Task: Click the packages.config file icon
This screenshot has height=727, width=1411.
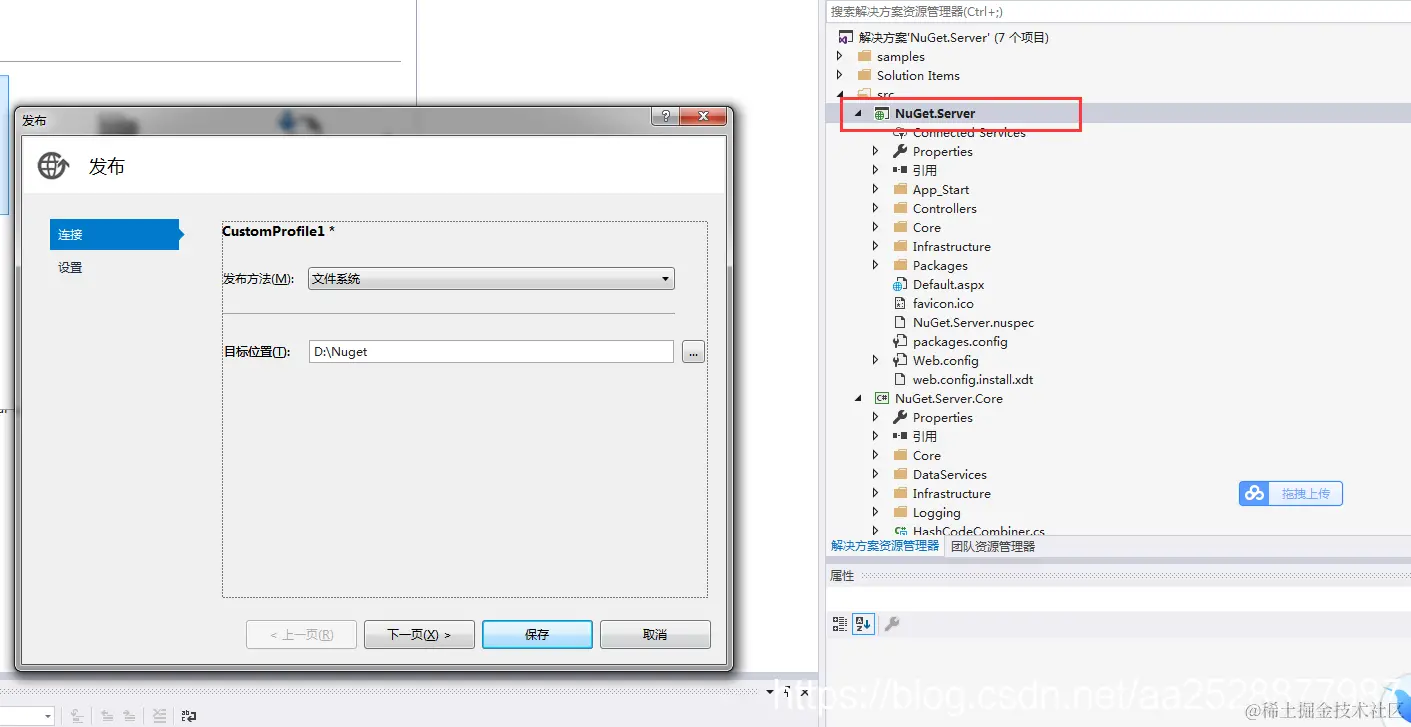Action: tap(900, 342)
